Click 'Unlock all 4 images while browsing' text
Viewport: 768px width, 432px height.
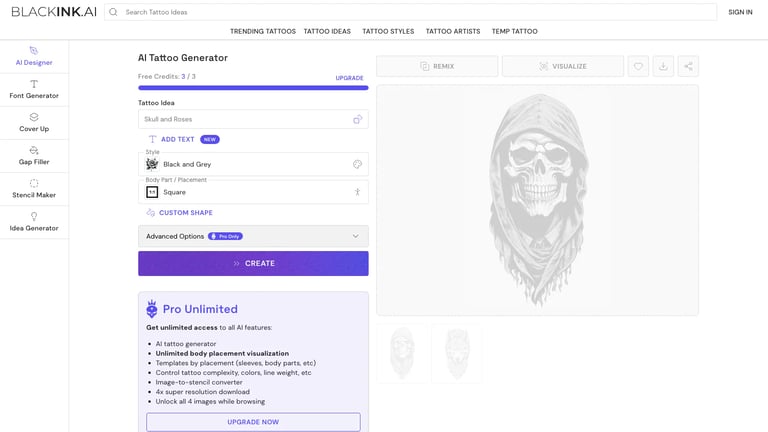click(x=210, y=401)
